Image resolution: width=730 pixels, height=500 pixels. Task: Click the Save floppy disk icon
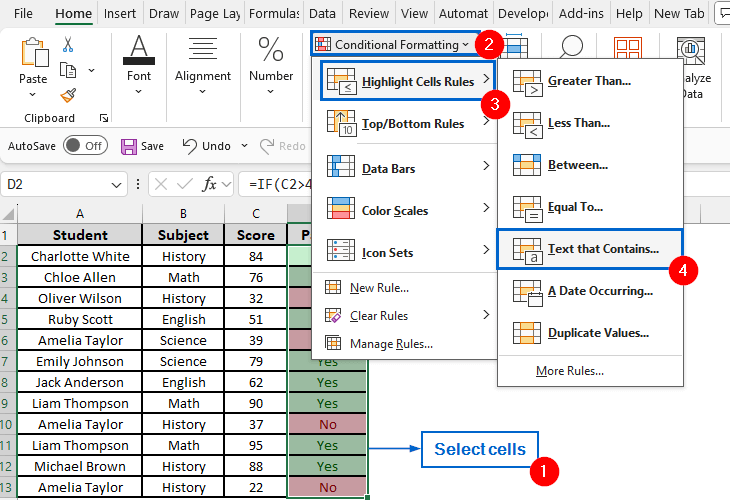tap(129, 146)
